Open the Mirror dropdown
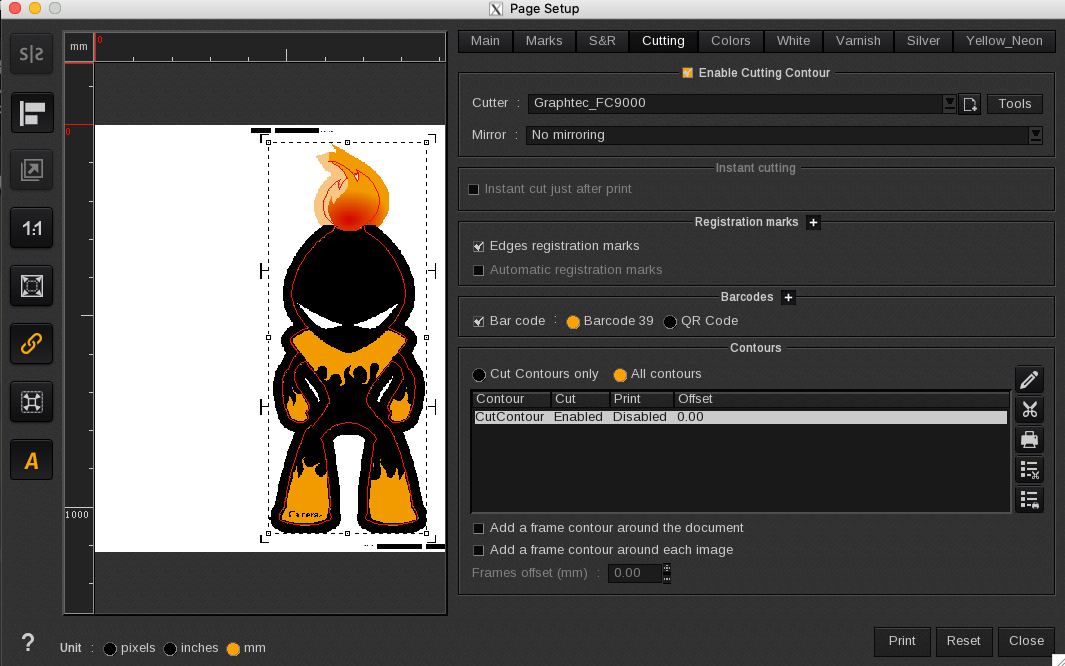1065x666 pixels. pyautogui.click(x=1036, y=135)
